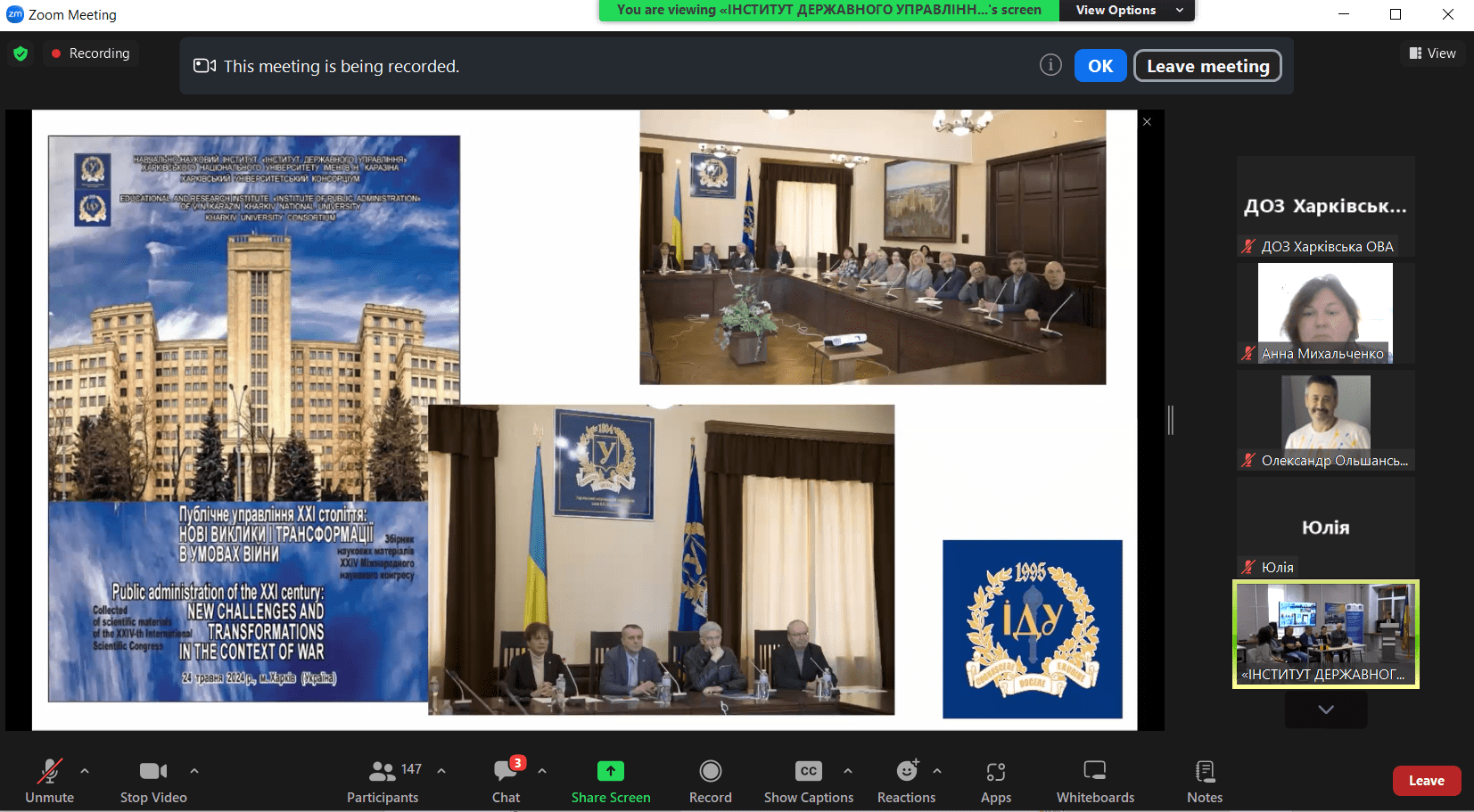1474x812 pixels.
Task: Expand captions options arrow
Action: point(848,771)
